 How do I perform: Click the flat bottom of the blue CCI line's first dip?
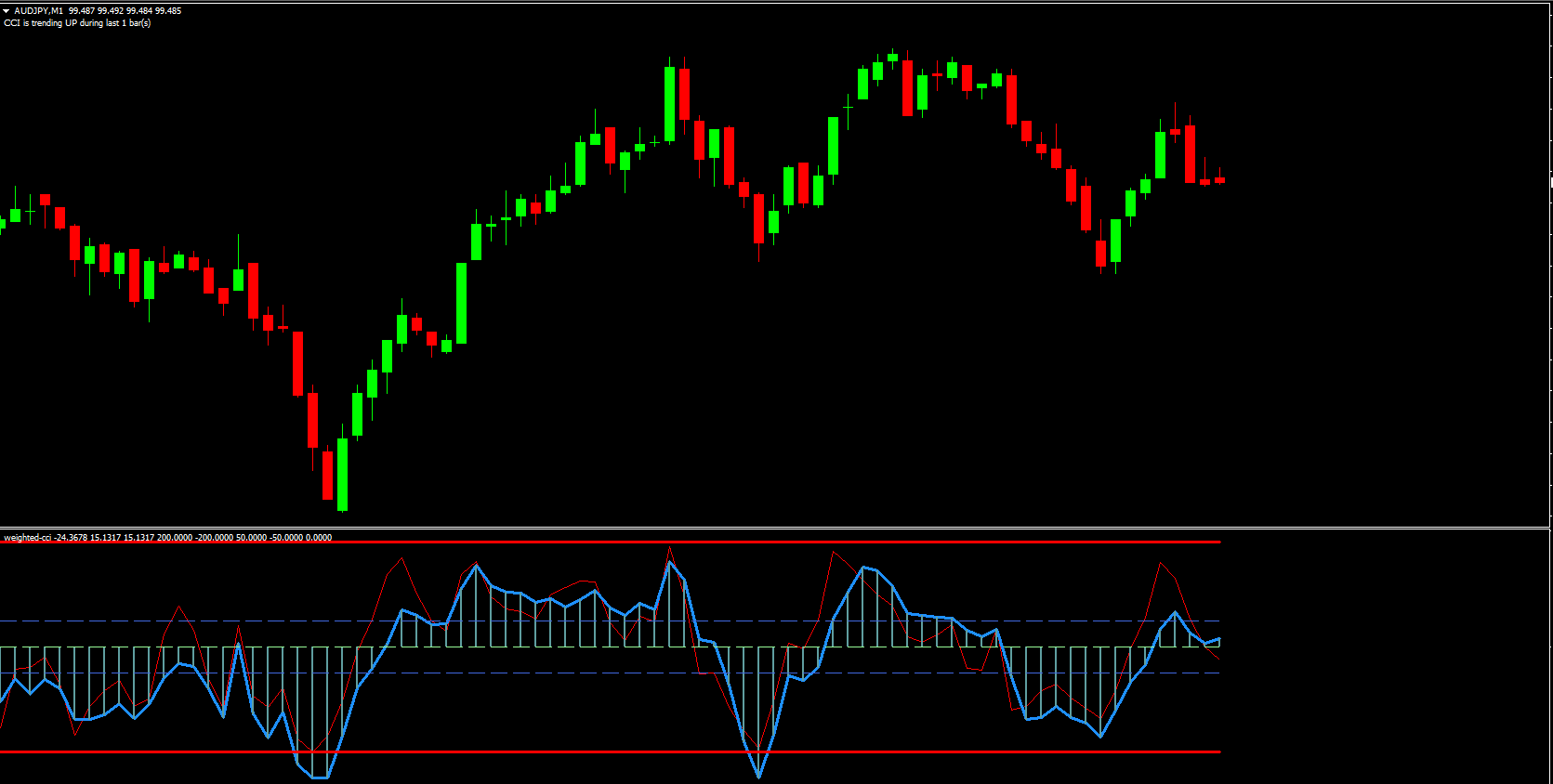coord(320,777)
